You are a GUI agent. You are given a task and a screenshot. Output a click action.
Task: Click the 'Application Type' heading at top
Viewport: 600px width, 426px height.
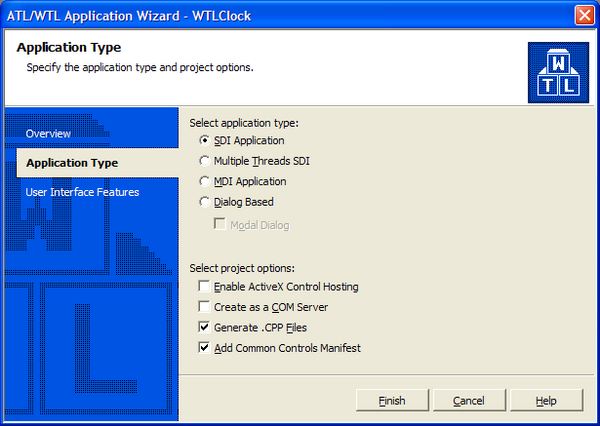(69, 47)
